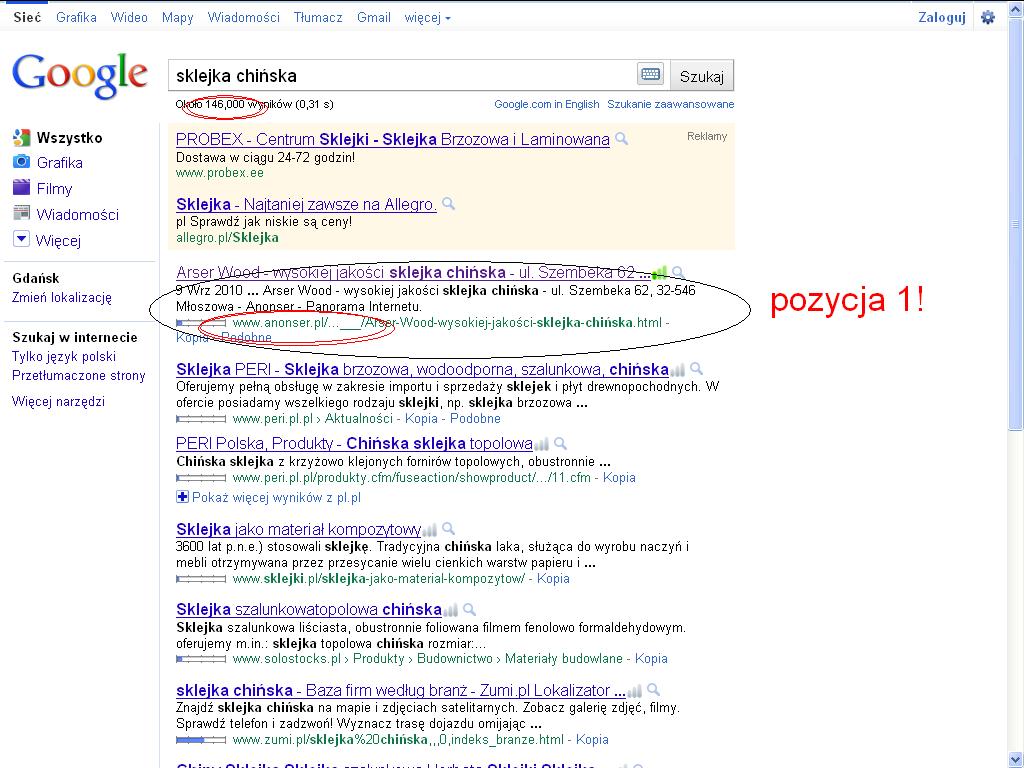1024x768 pixels.
Task: Expand Pokaż więcej wyników z pl.pl
Action: click(268, 498)
